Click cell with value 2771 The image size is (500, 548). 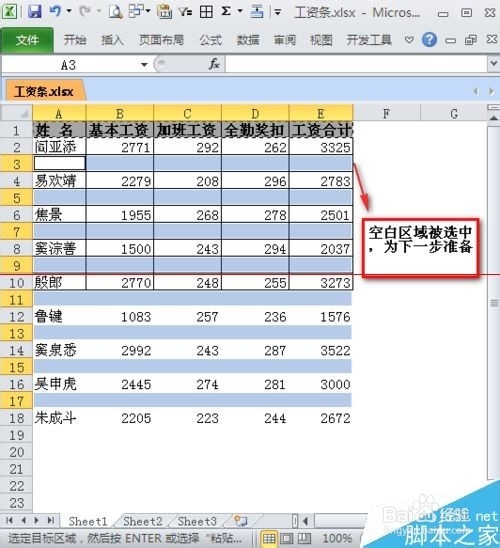(119, 147)
